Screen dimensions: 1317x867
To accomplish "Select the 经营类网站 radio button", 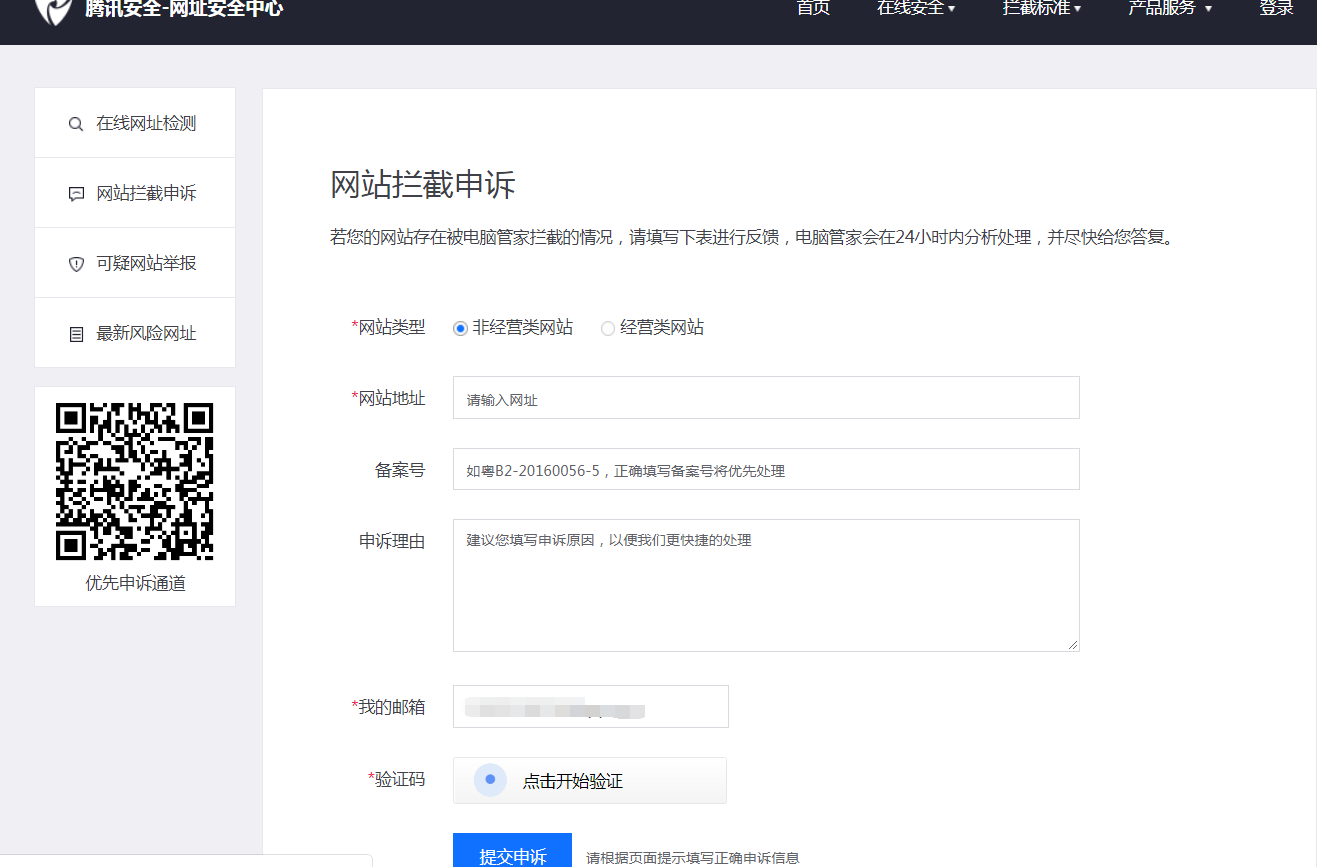I will pyautogui.click(x=607, y=328).
